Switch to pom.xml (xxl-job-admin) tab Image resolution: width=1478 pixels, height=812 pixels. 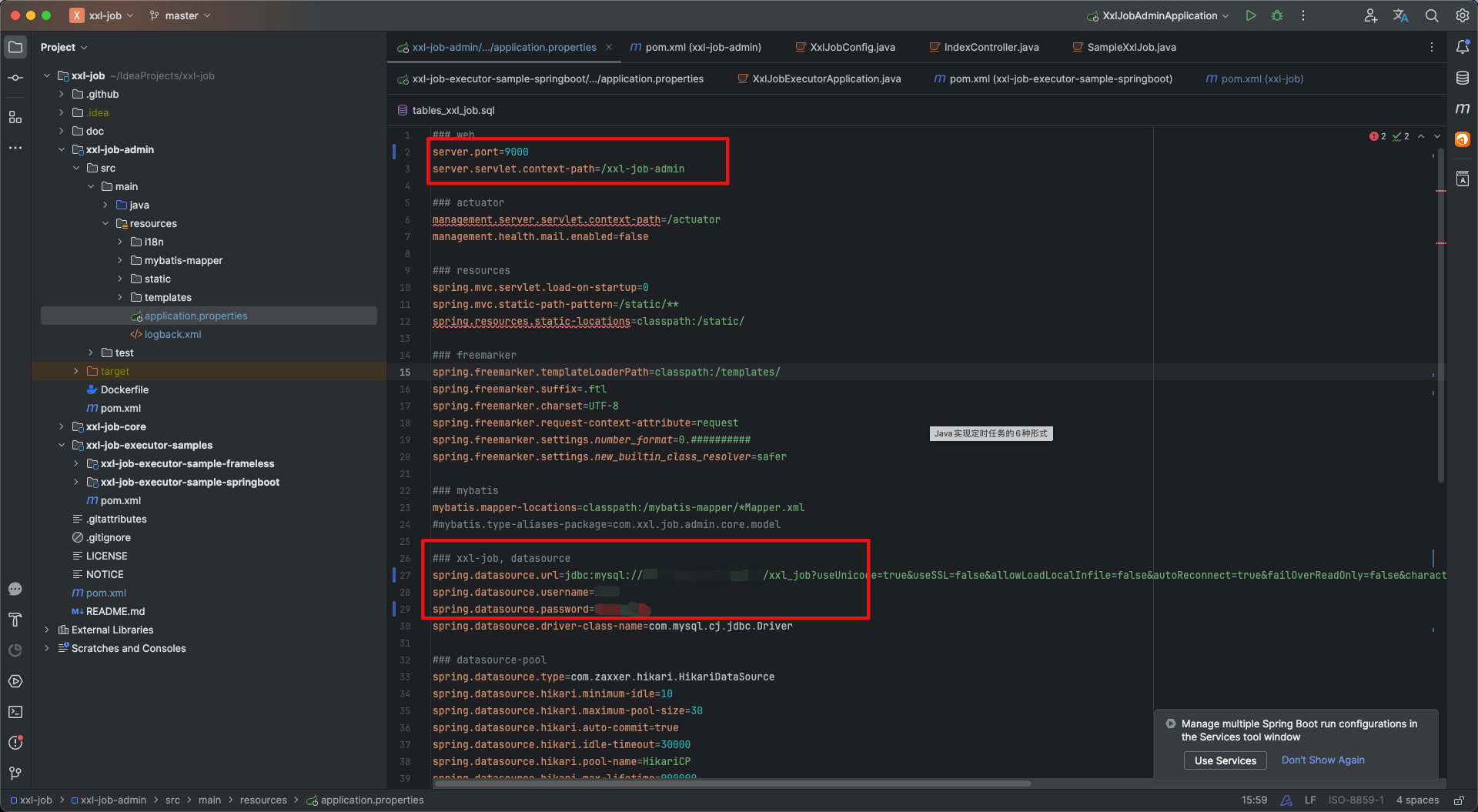[x=695, y=47]
